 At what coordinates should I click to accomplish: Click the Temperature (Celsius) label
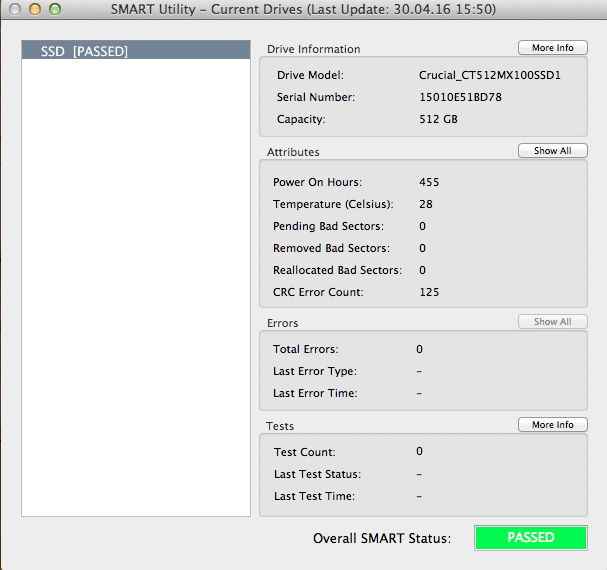[333, 204]
